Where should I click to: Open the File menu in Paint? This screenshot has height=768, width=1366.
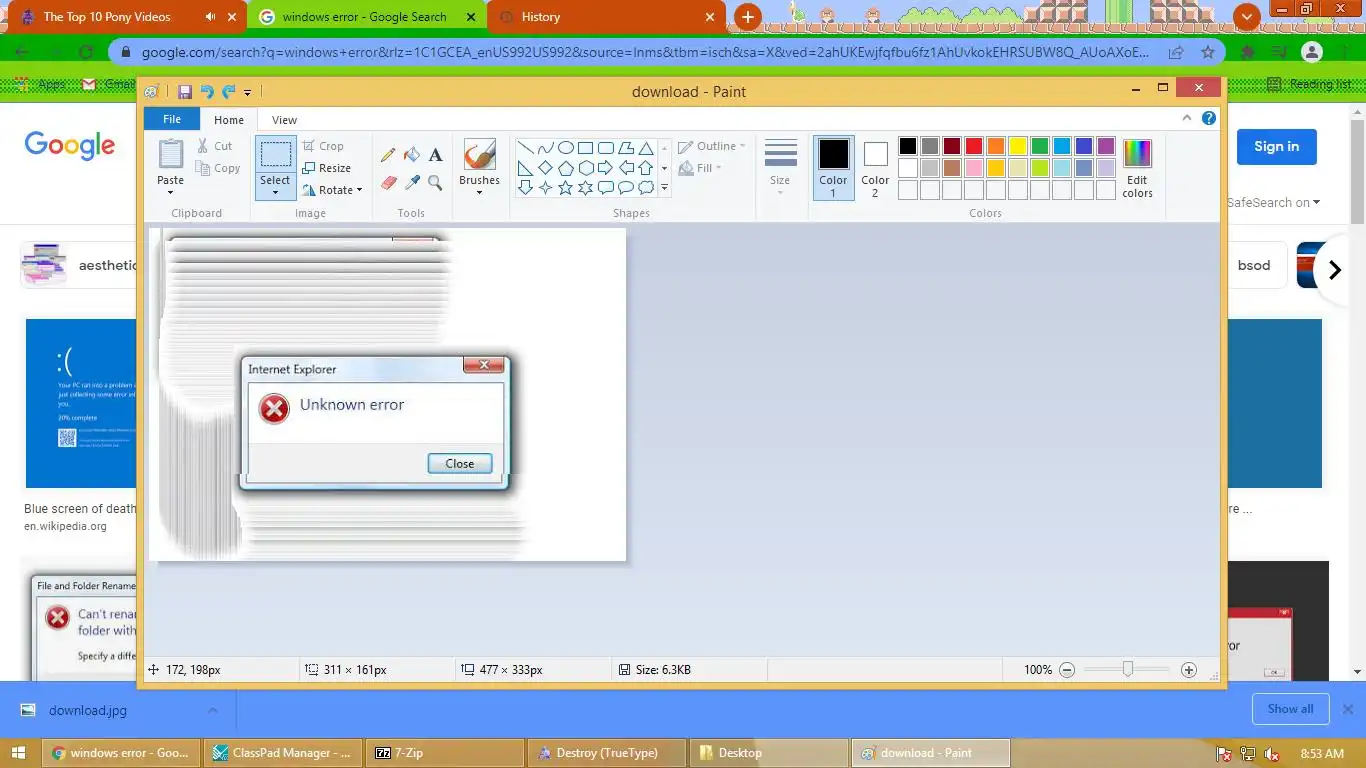tap(172, 119)
